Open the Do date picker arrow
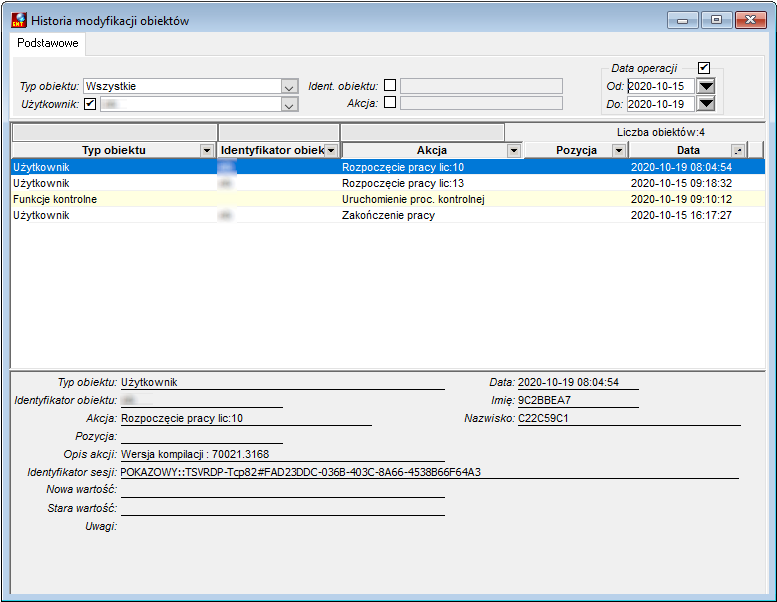The image size is (777, 602). (x=706, y=104)
